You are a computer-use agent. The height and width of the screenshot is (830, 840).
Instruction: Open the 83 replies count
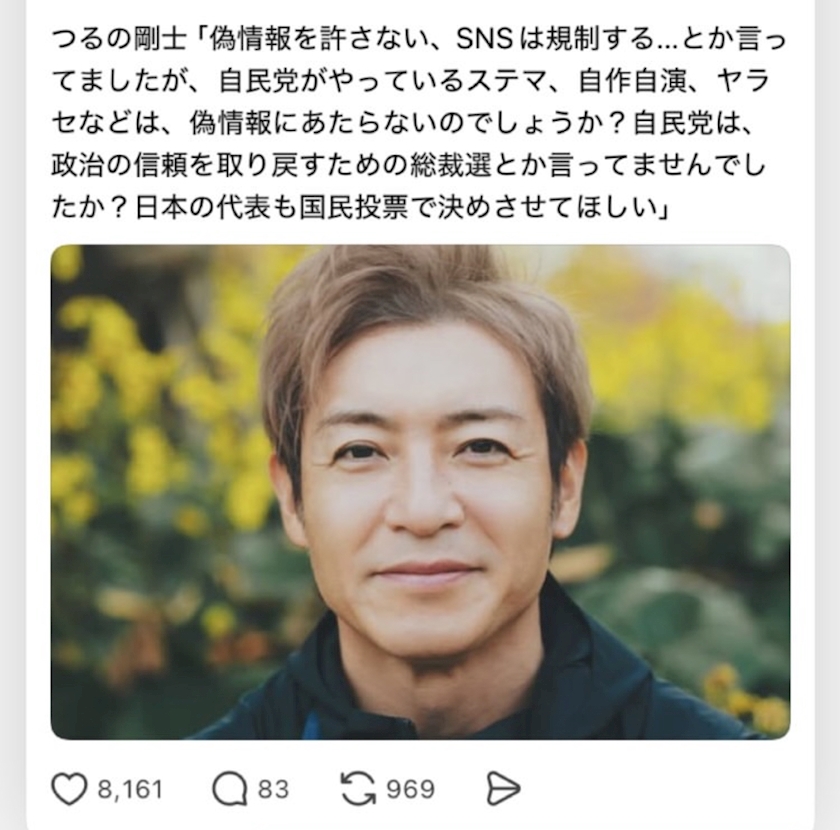pyautogui.click(x=273, y=789)
